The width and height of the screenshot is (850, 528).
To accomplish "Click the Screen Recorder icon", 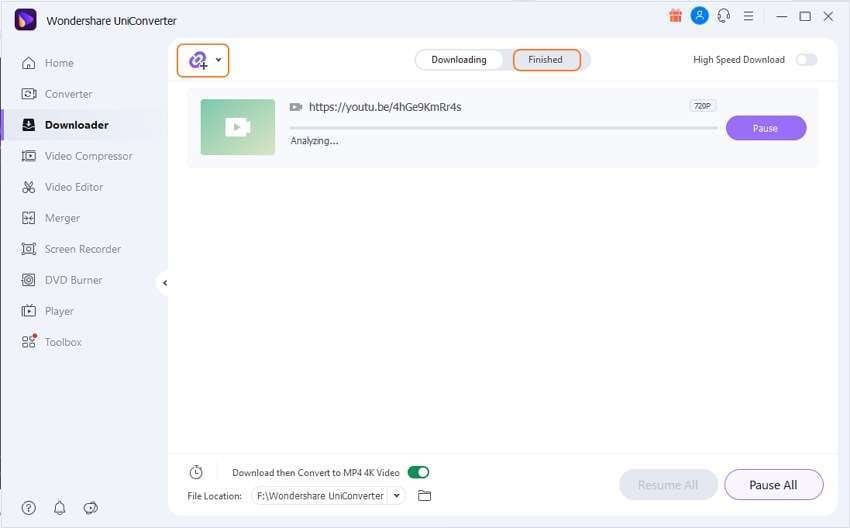I will pyautogui.click(x=28, y=249).
